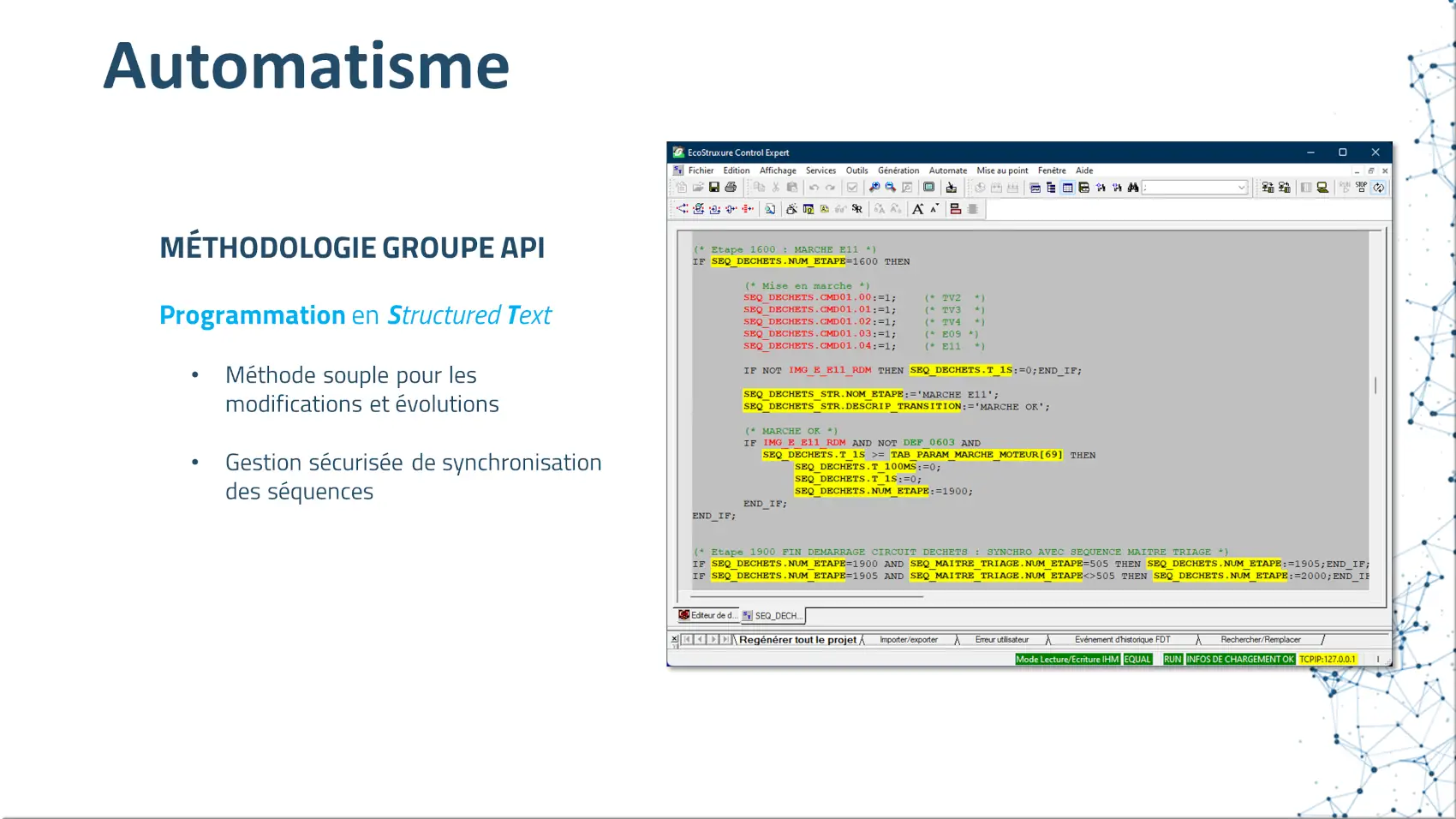The width and height of the screenshot is (1456, 819).
Task: Click the Open project folder icon
Action: click(698, 188)
